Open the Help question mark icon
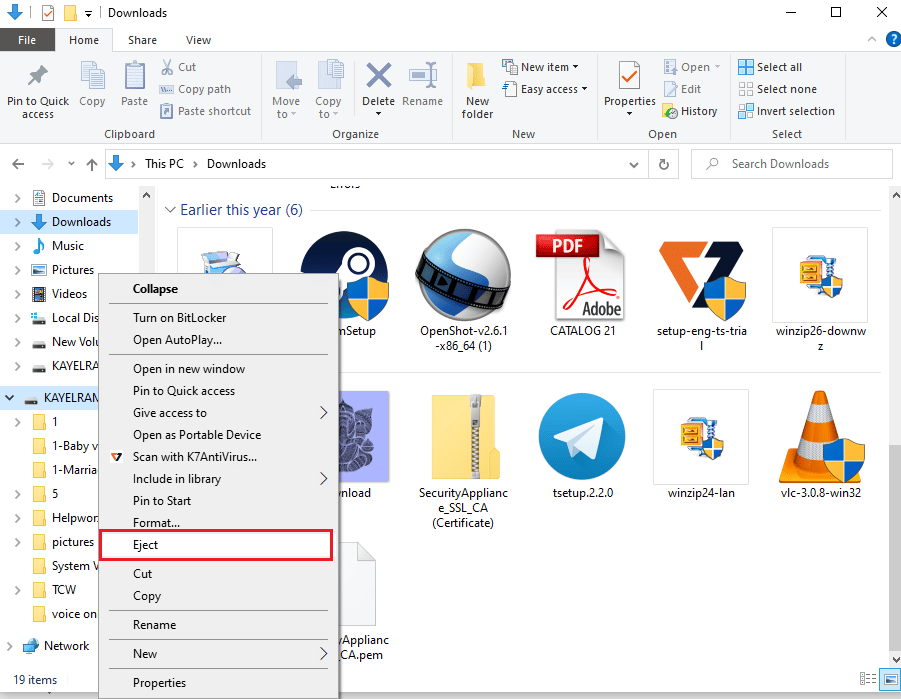Viewport: 901px width, 699px height. click(893, 39)
